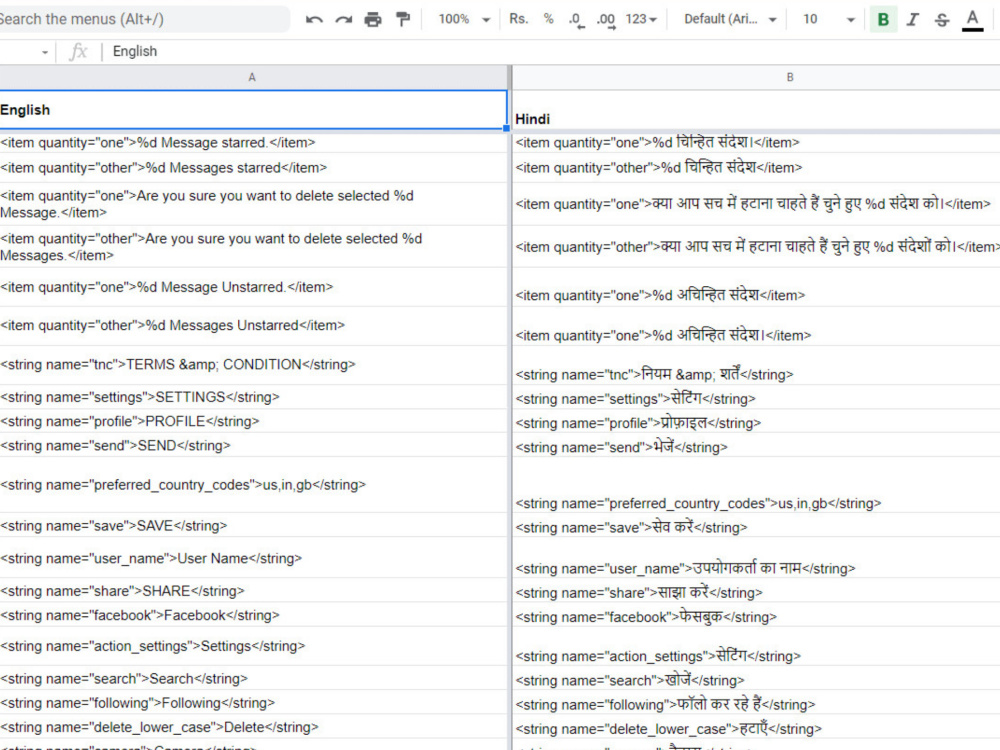Click the Print icon
Viewport: 1000px width, 750px height.
[373, 19]
